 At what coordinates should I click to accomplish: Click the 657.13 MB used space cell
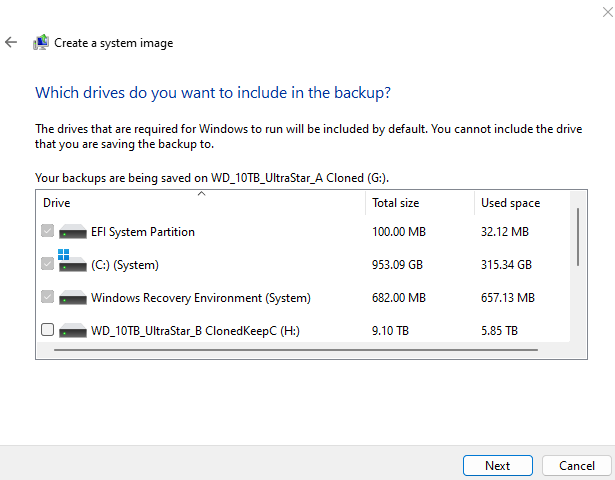[508, 298]
